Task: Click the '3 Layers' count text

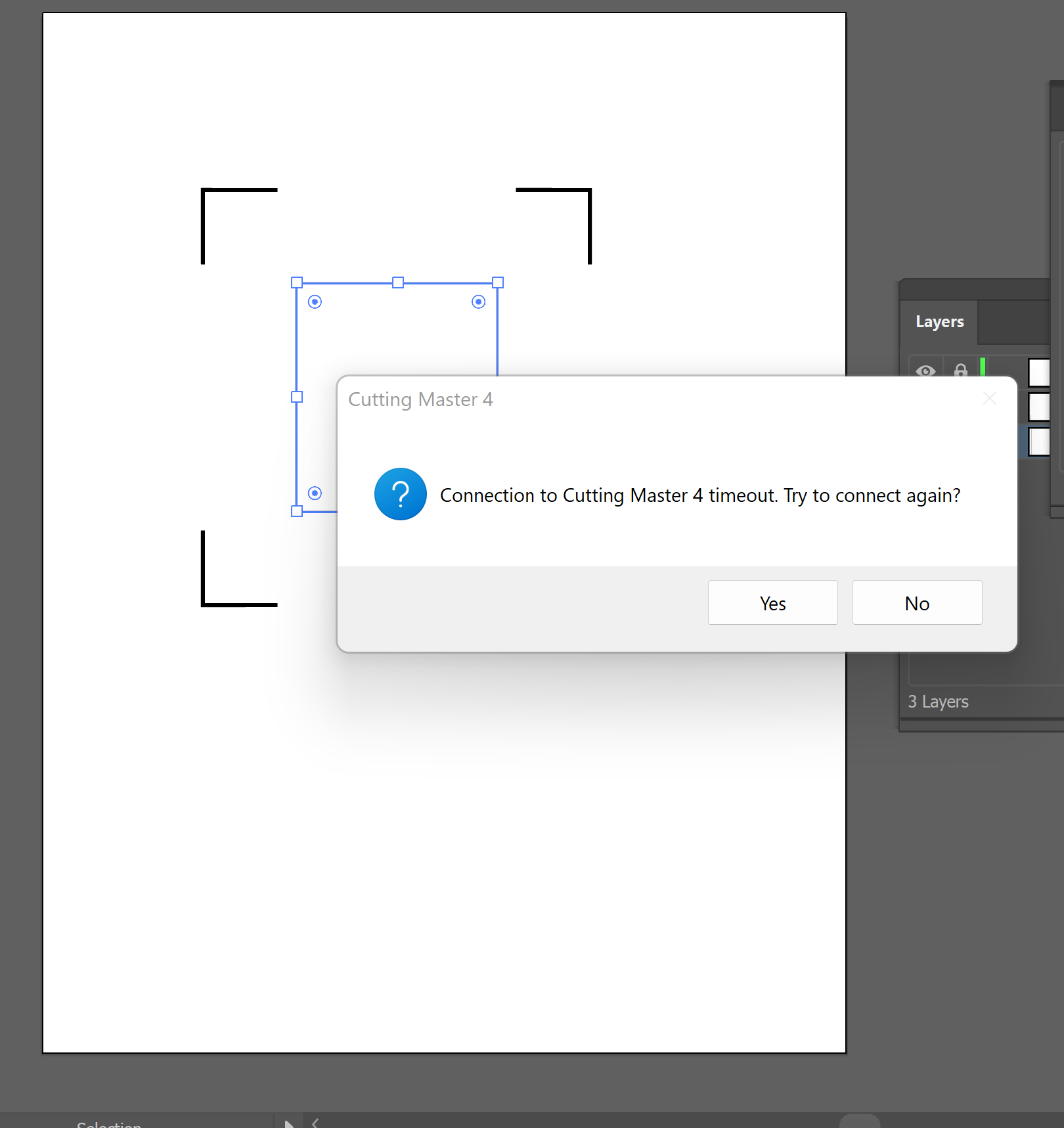Action: coord(938,702)
